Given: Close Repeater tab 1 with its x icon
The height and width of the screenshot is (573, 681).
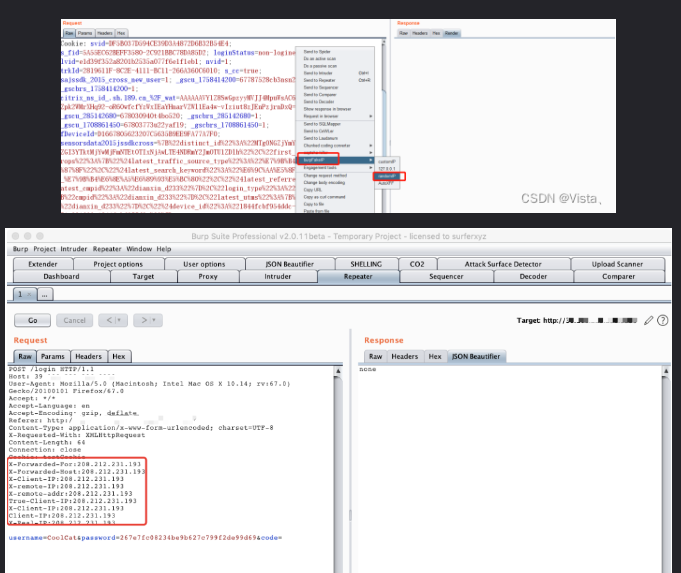Looking at the screenshot, I should point(29,295).
